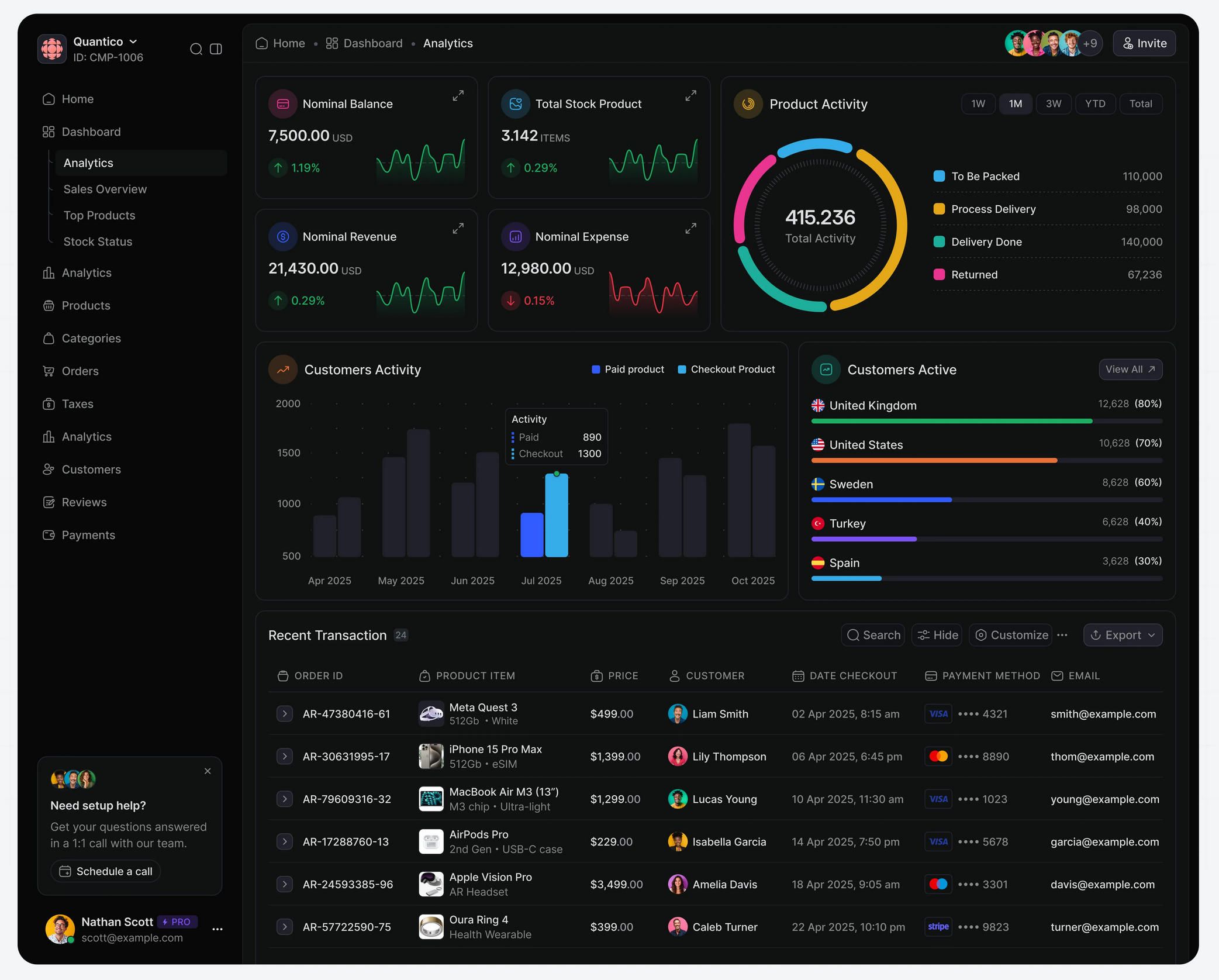Open the Search tool in Recent Transaction
This screenshot has height=980, width=1219.
pos(872,635)
